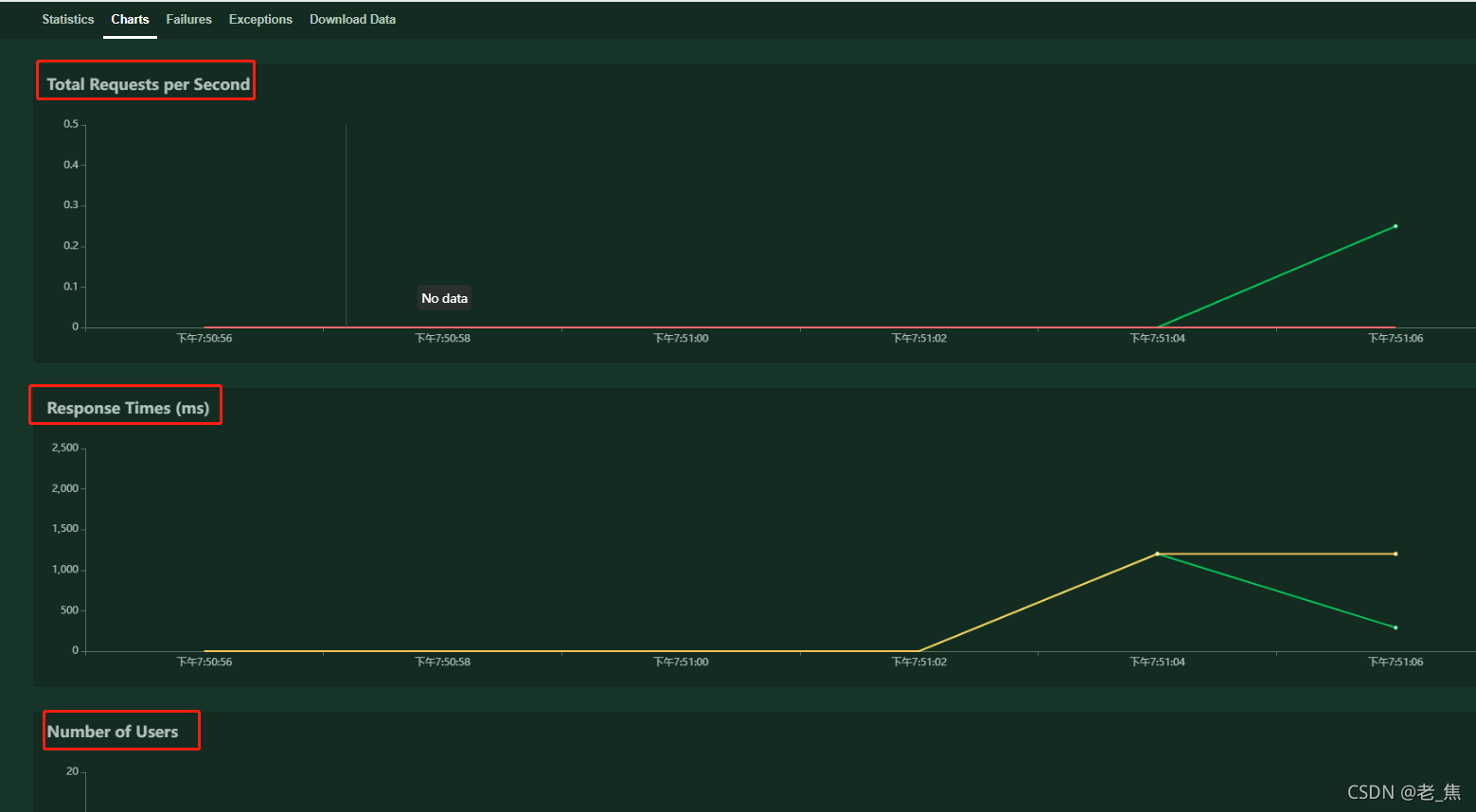The width and height of the screenshot is (1476, 812).
Task: Click the Number of Users heading
Action: [113, 732]
